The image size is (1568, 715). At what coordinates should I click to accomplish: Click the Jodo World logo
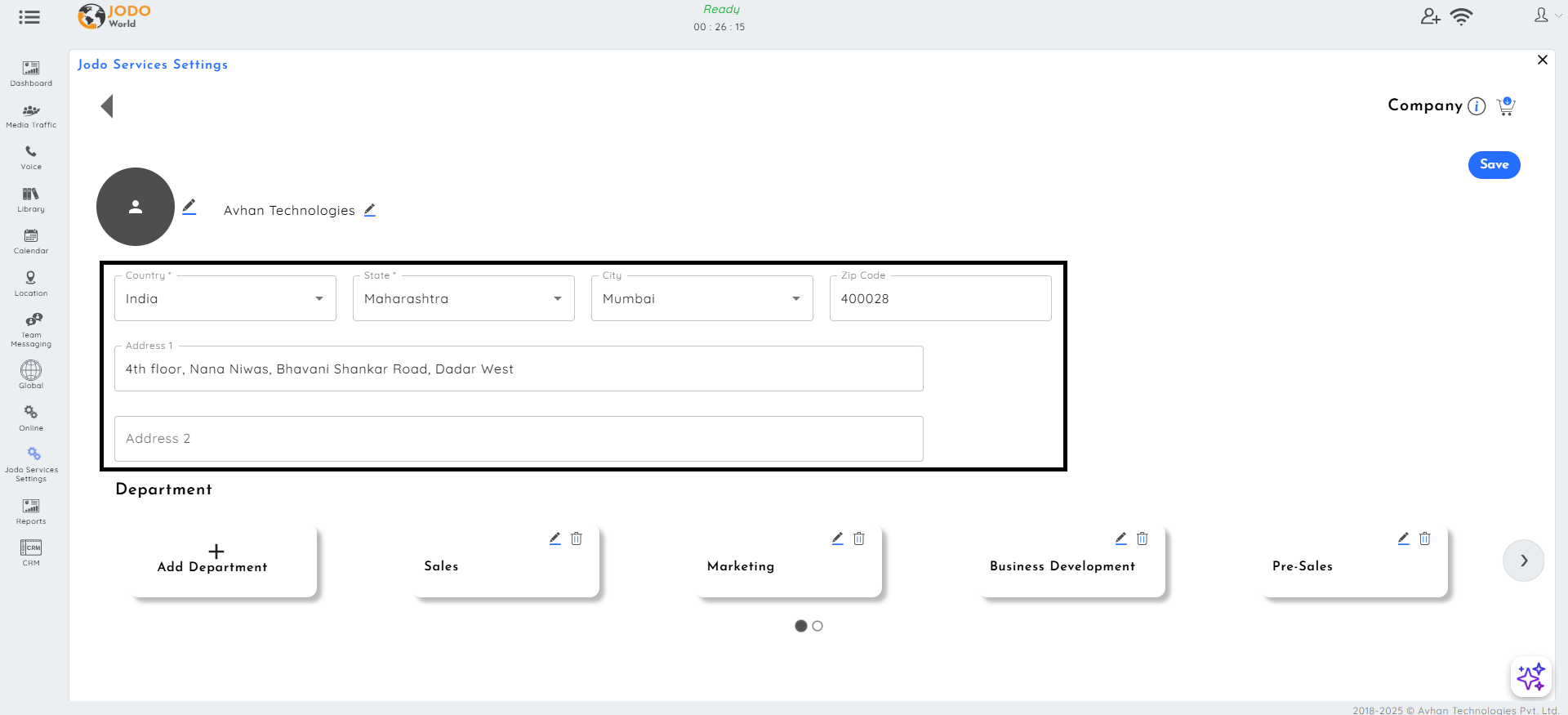pos(114,16)
